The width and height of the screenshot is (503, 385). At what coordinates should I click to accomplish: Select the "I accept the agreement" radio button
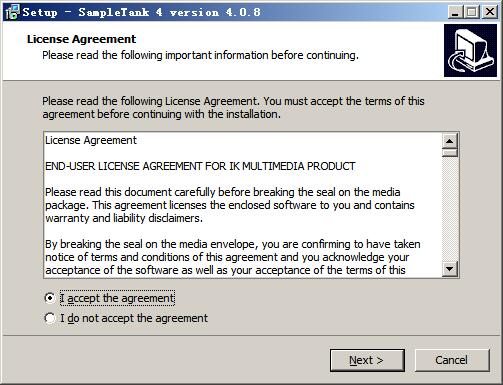point(50,298)
